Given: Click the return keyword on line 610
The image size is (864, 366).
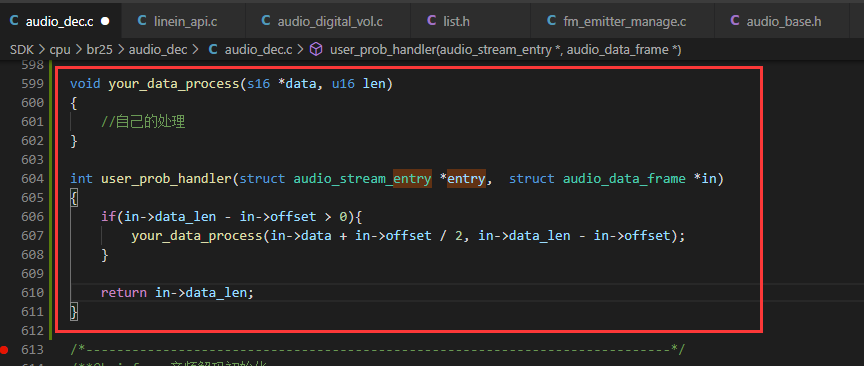Looking at the screenshot, I should pyautogui.click(x=123, y=293).
